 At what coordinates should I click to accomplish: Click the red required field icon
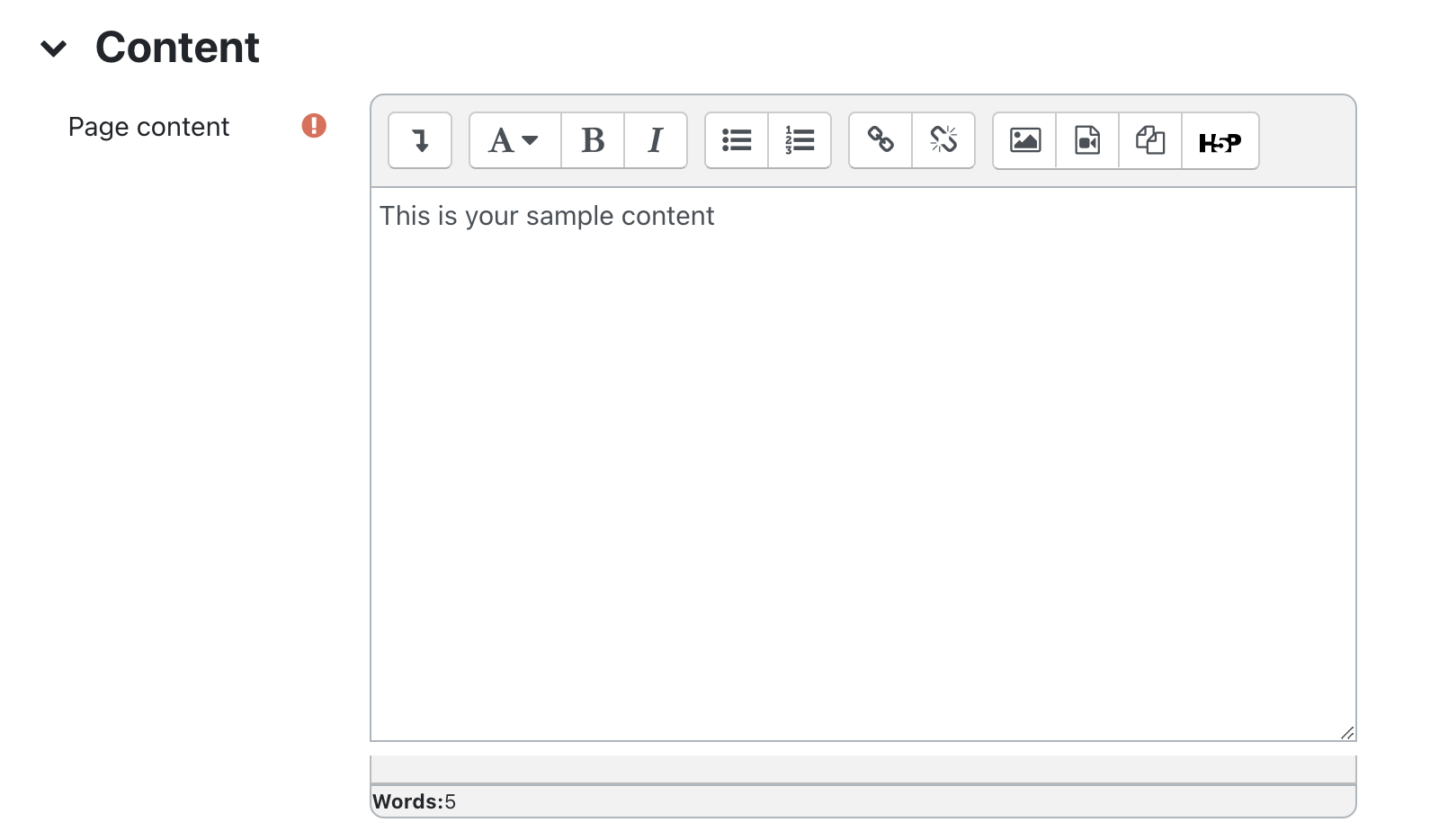[314, 126]
